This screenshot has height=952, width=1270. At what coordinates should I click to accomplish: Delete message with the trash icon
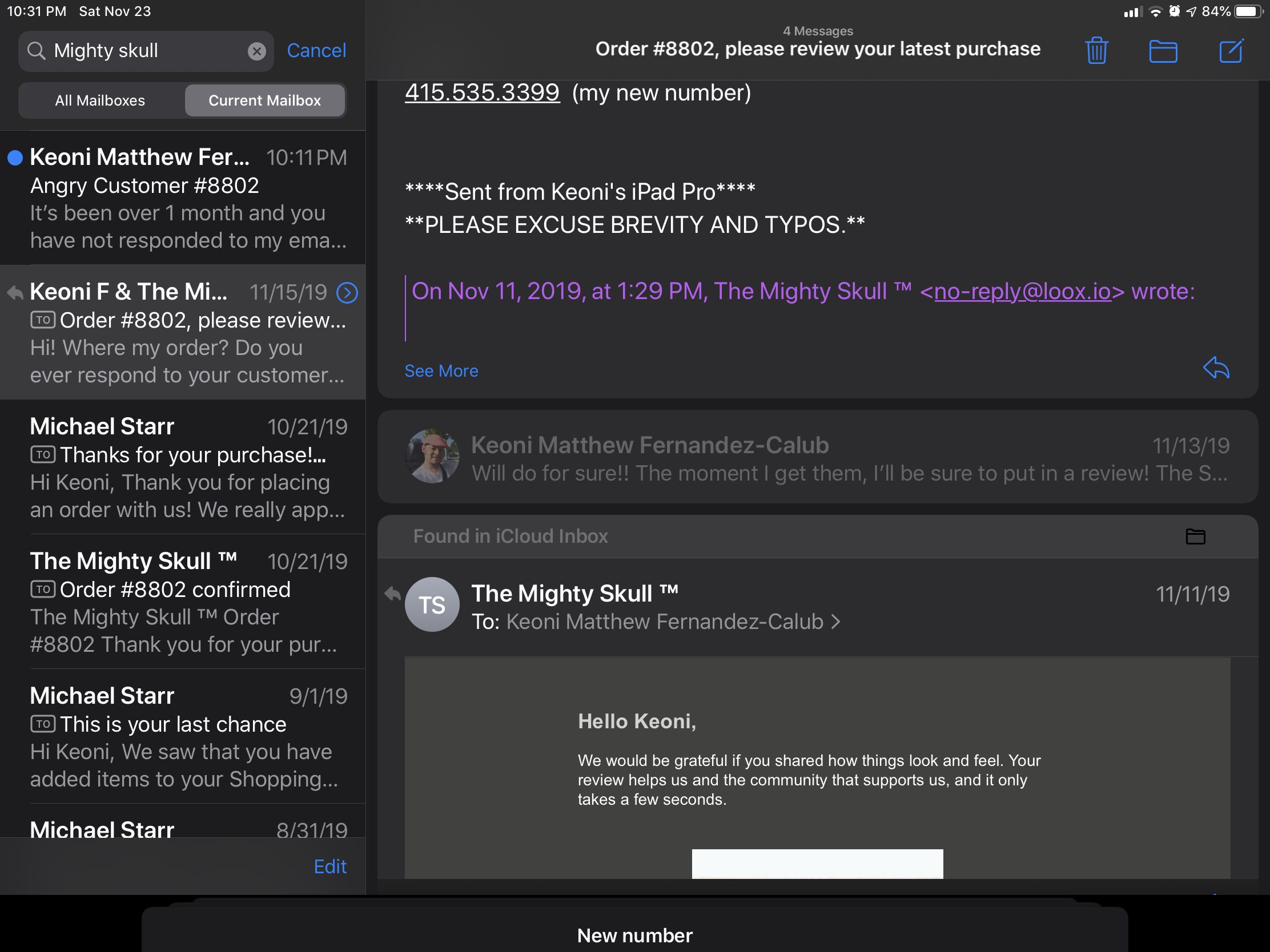coord(1096,50)
